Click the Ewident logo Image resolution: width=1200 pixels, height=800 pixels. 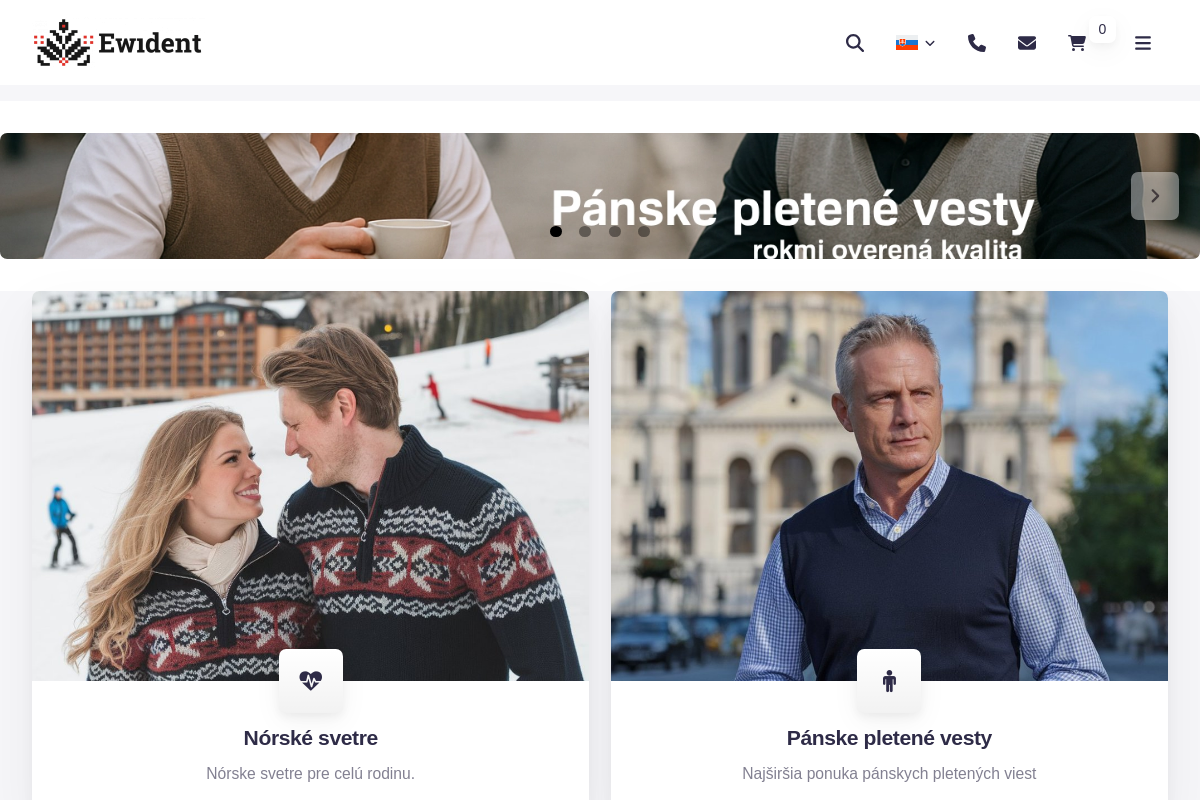coord(118,43)
